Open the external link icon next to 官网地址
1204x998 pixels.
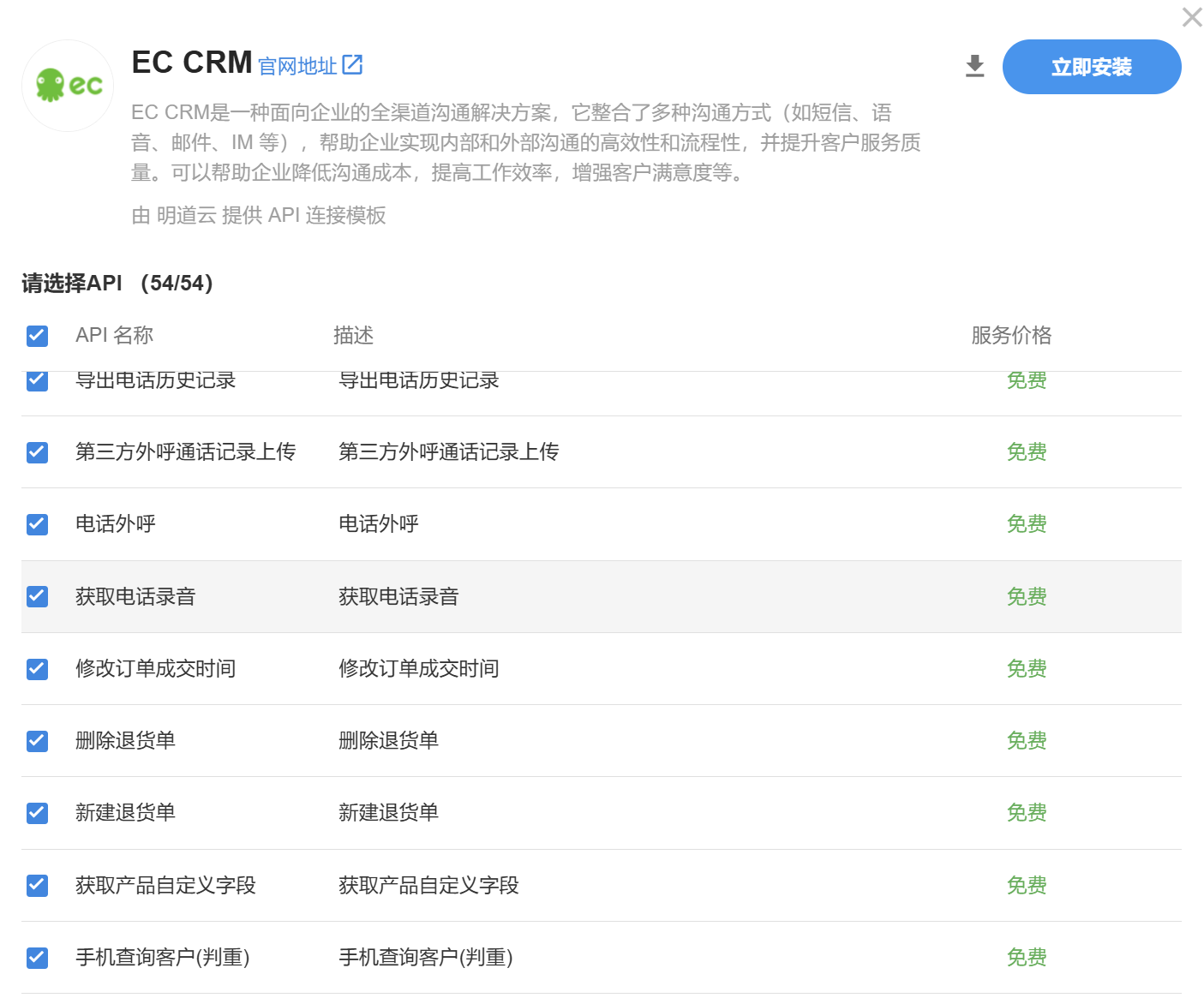(352, 64)
